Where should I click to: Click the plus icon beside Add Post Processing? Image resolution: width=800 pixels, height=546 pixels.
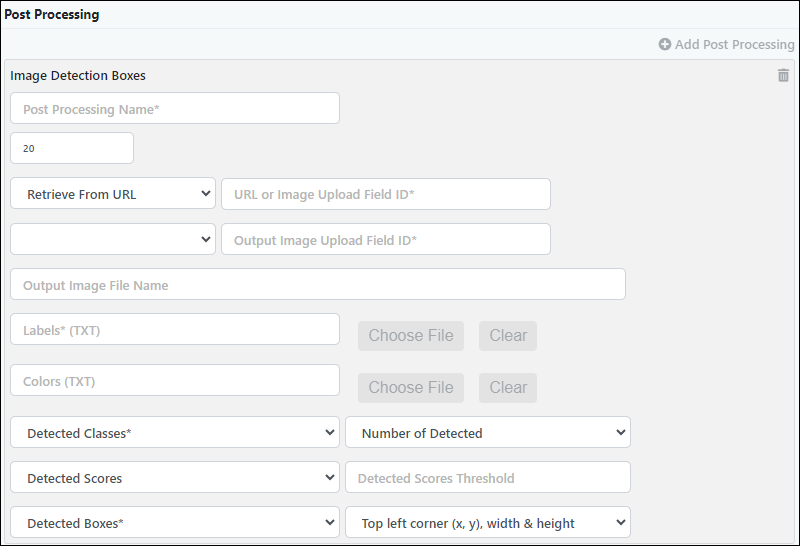pyautogui.click(x=664, y=44)
